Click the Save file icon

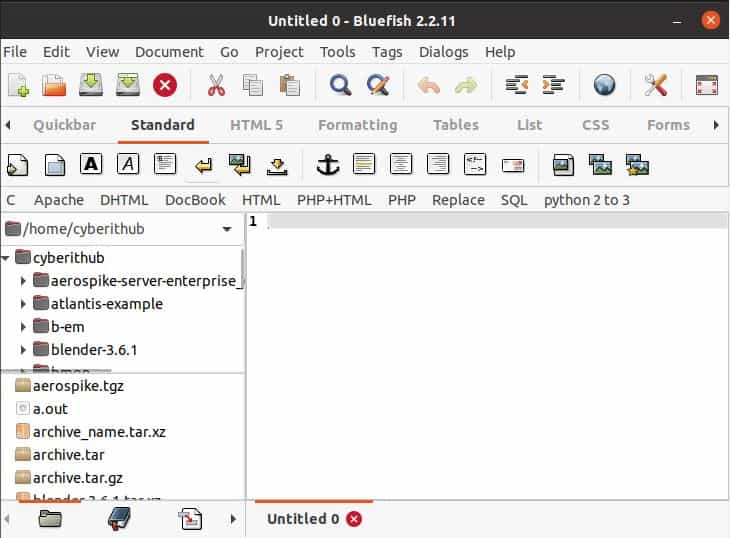tap(91, 85)
